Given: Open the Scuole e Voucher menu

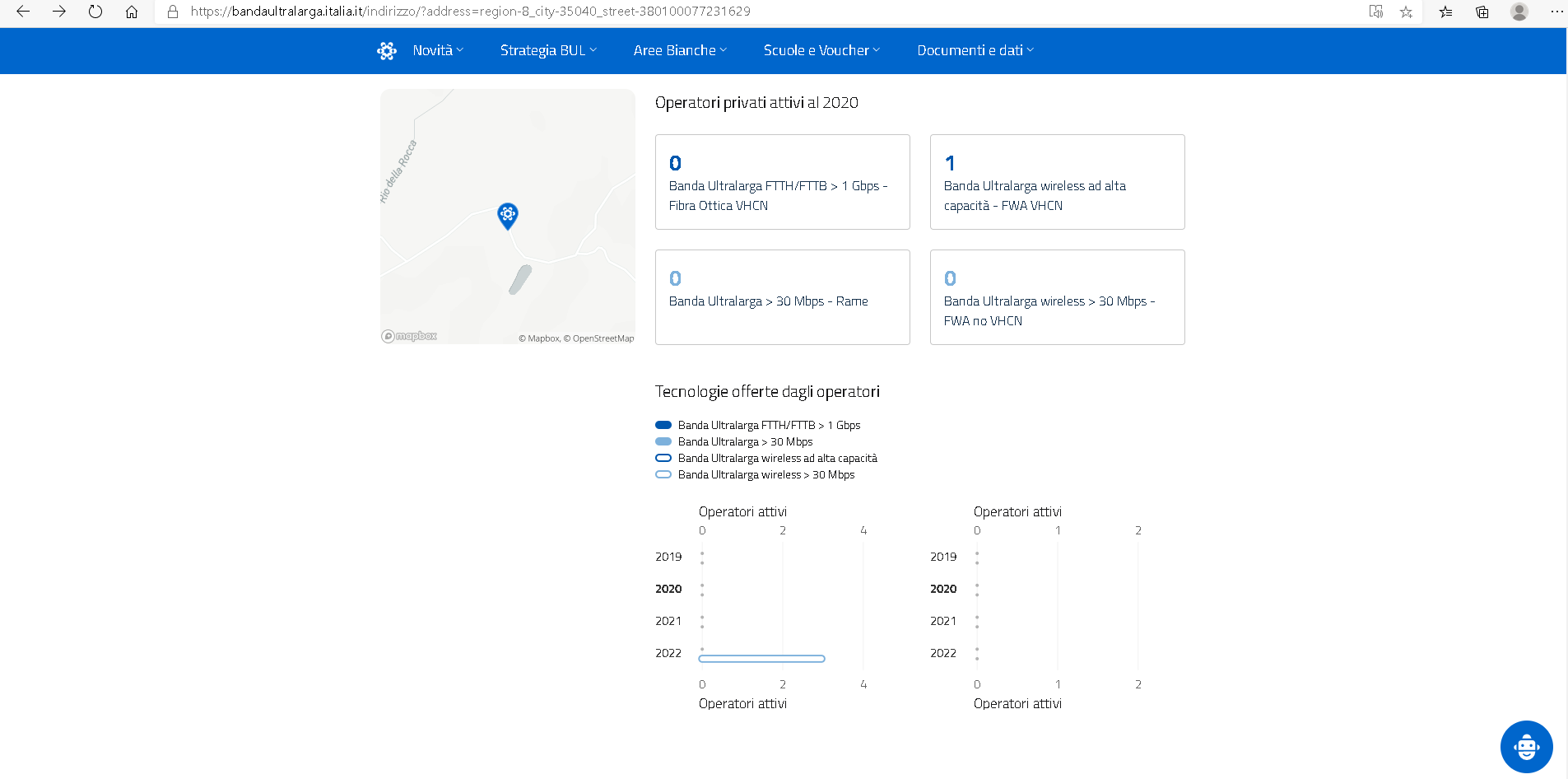Looking at the screenshot, I should [x=821, y=51].
